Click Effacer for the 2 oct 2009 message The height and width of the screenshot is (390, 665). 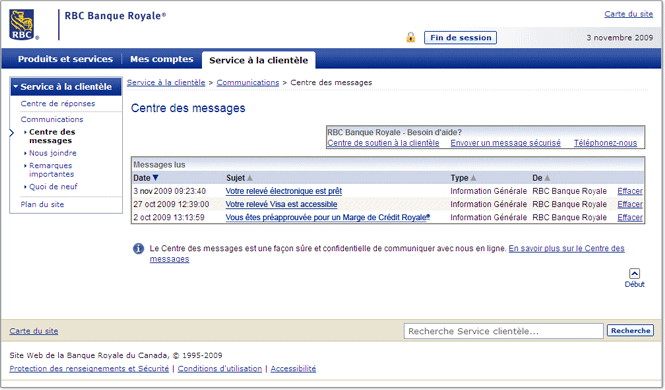pos(630,217)
